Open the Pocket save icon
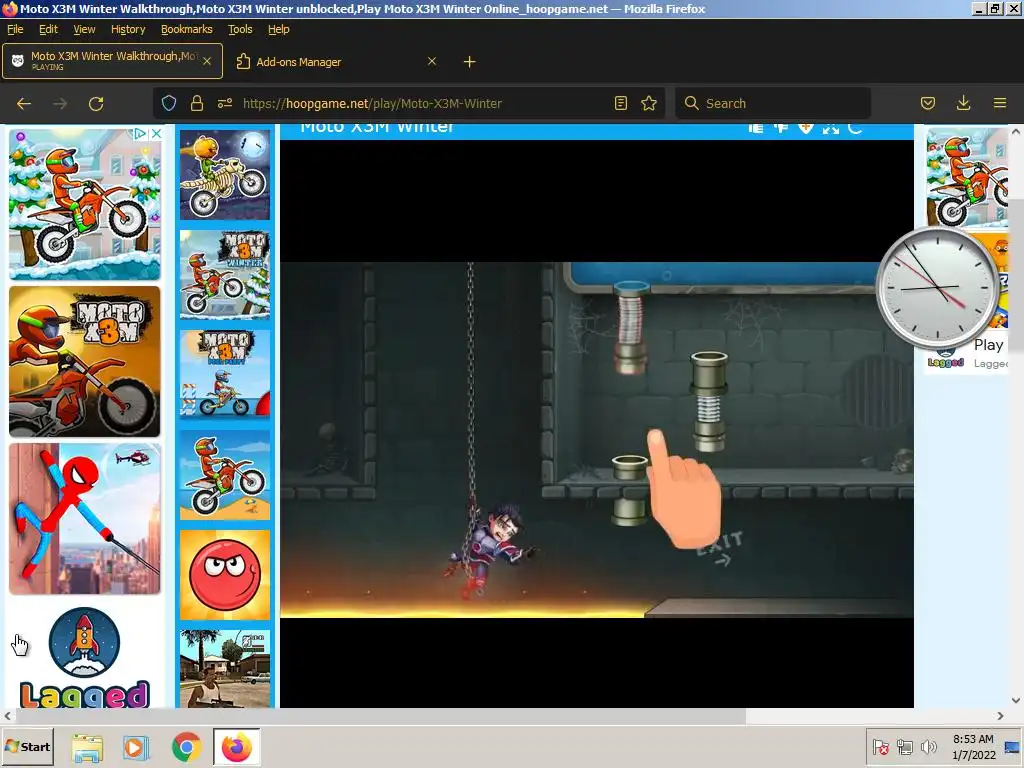This screenshot has height=768, width=1024. (x=928, y=103)
